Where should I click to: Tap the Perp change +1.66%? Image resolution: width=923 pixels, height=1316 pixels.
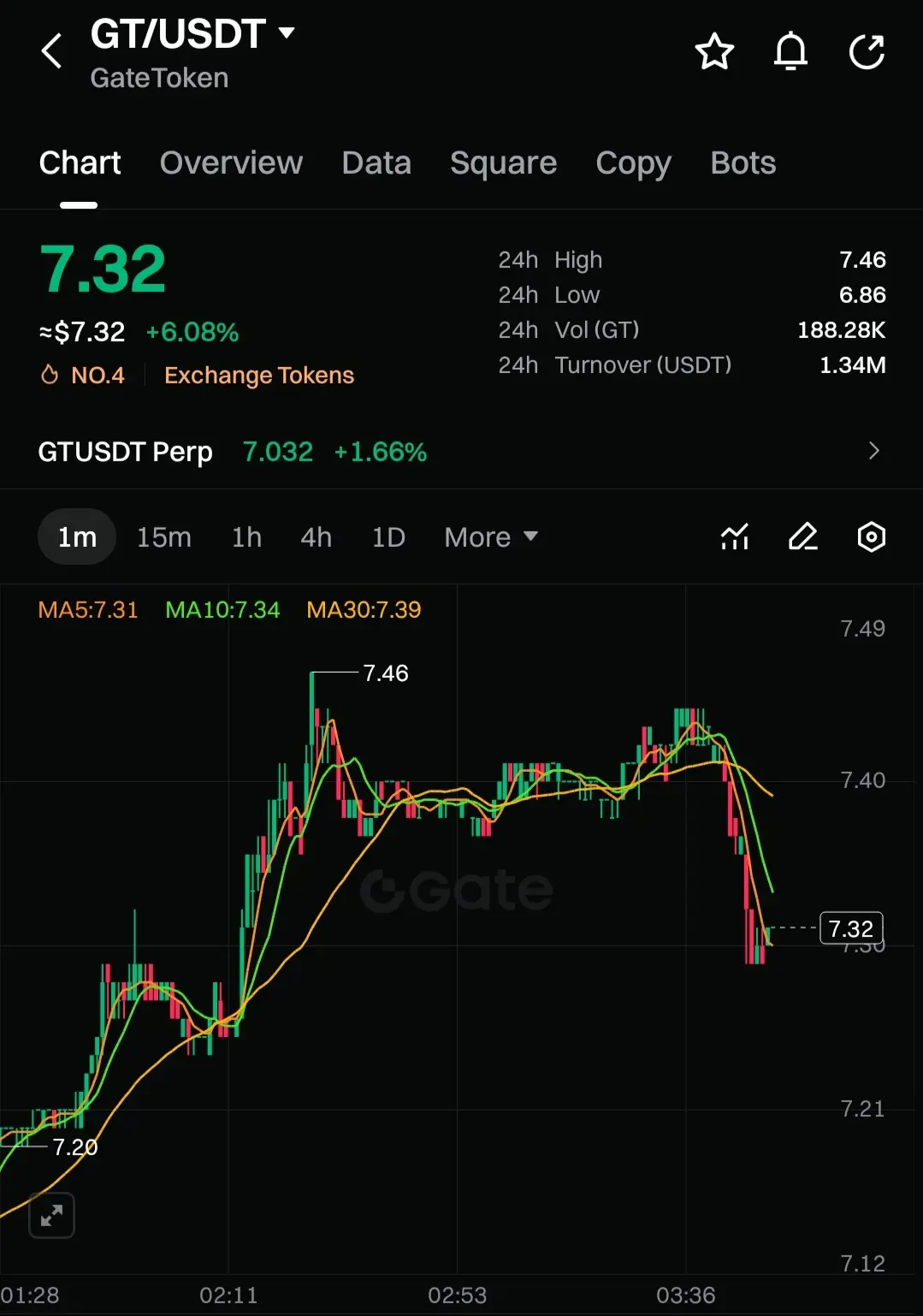point(381,451)
